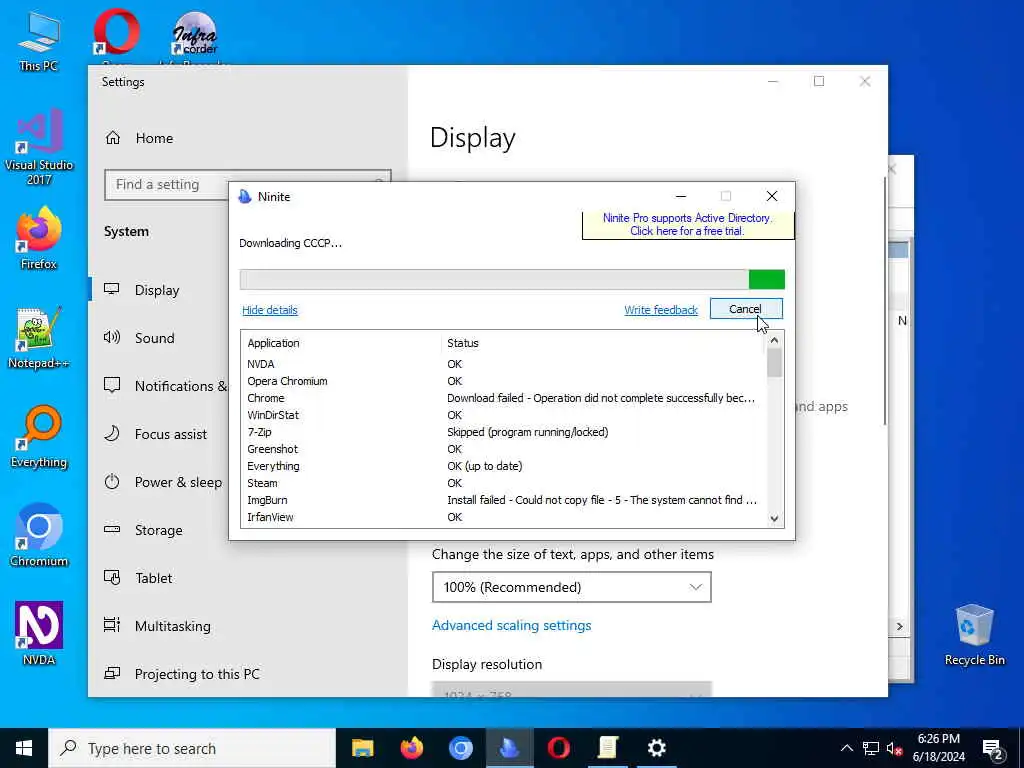
Task: Click right scroll arrow in background window
Action: point(900,626)
